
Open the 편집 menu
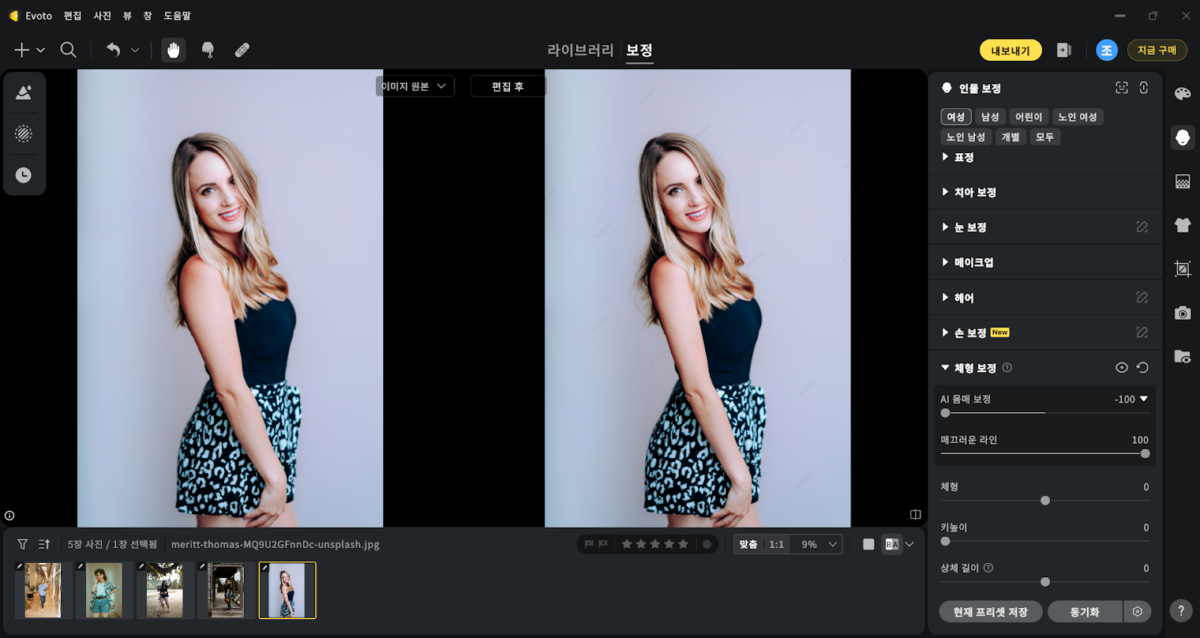(73, 16)
